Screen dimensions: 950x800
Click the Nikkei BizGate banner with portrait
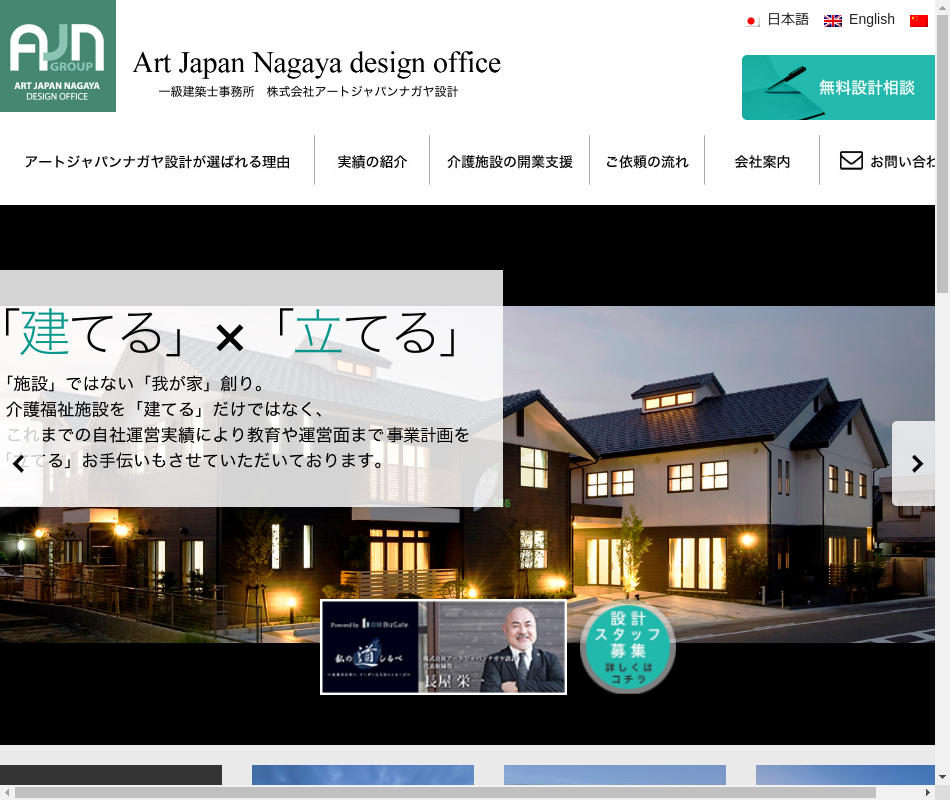(443, 647)
